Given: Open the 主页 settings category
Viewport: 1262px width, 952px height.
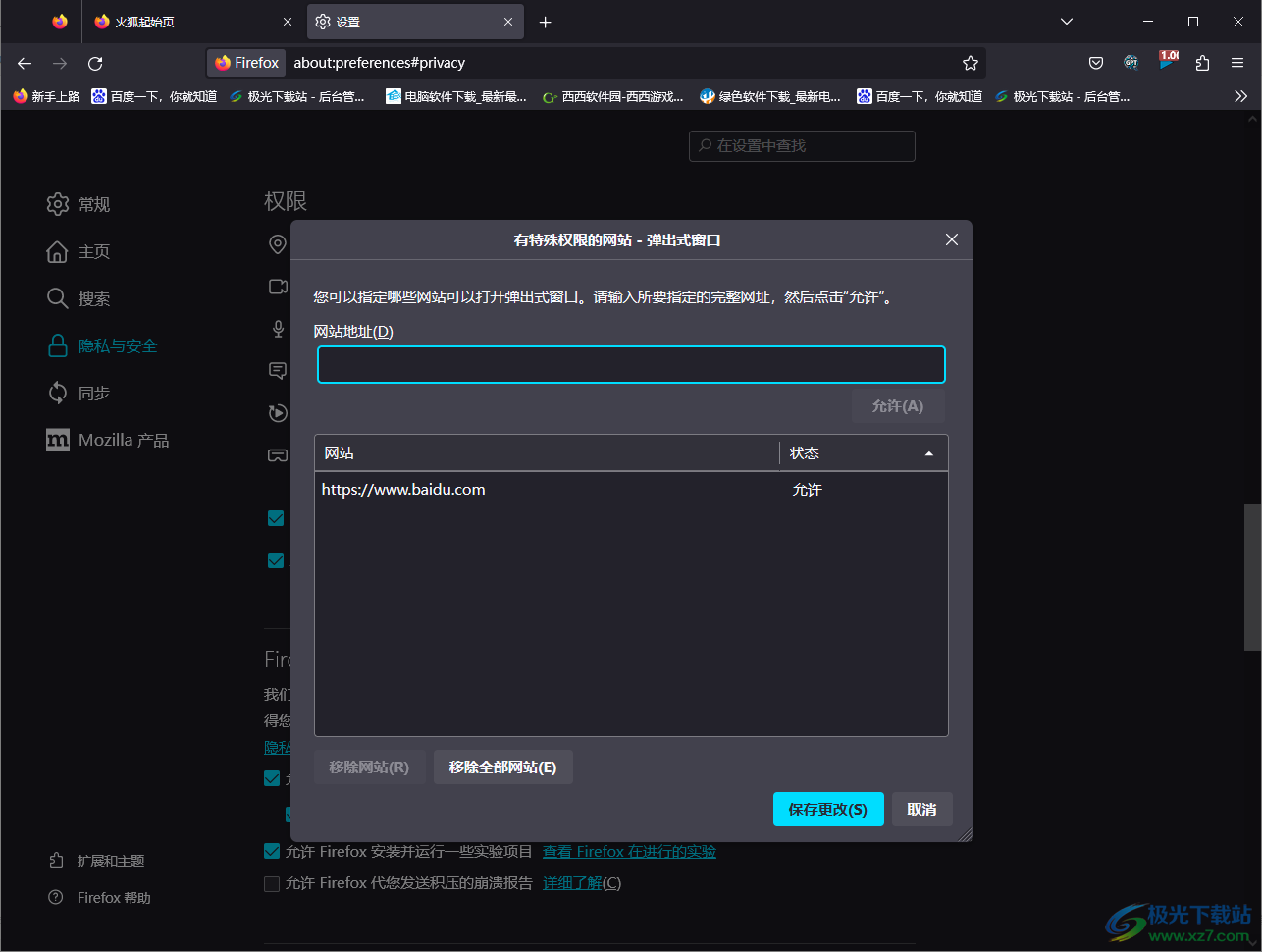Looking at the screenshot, I should (79, 251).
